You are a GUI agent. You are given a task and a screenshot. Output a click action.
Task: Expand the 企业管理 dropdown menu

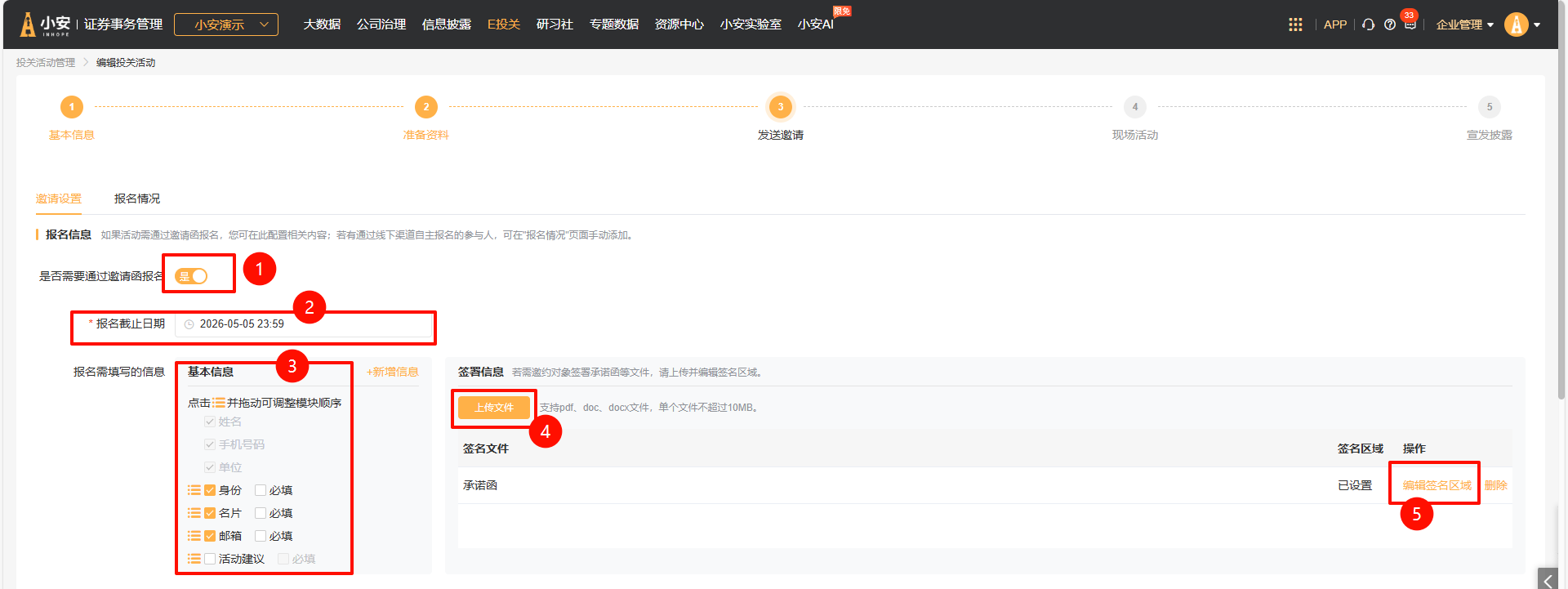[1465, 25]
